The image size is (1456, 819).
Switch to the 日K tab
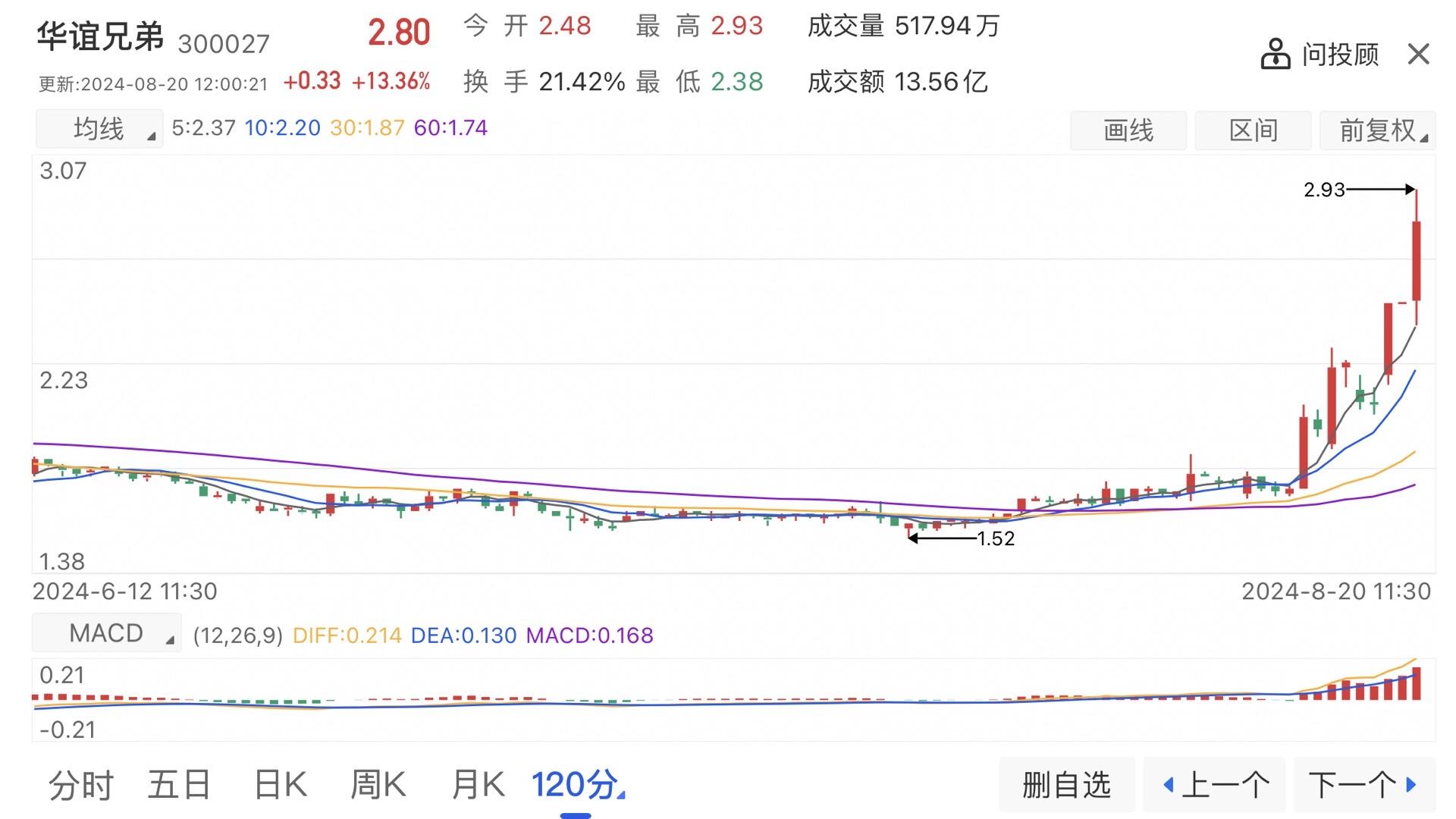(x=280, y=785)
